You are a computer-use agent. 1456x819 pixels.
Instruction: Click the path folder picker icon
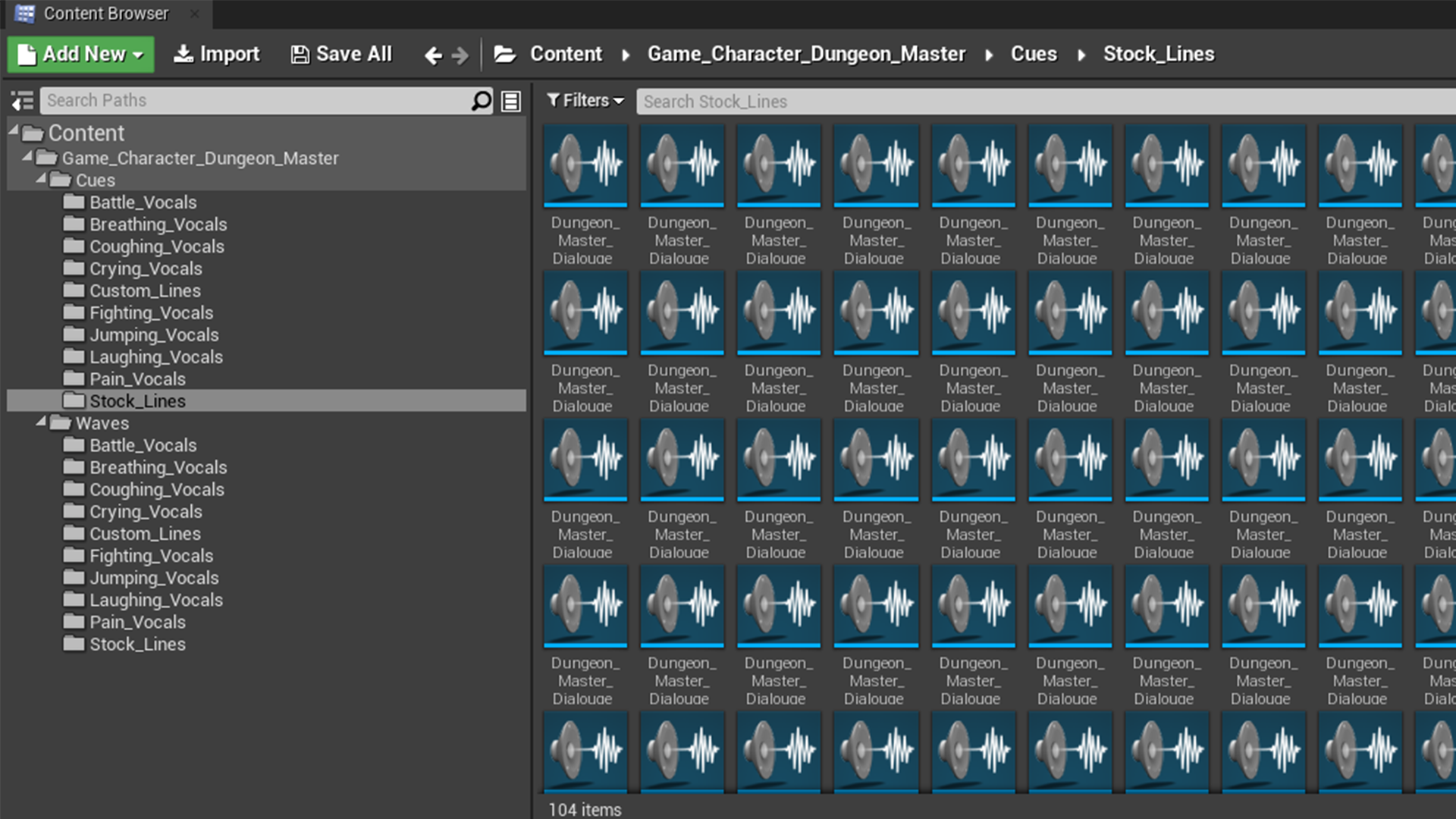click(504, 55)
